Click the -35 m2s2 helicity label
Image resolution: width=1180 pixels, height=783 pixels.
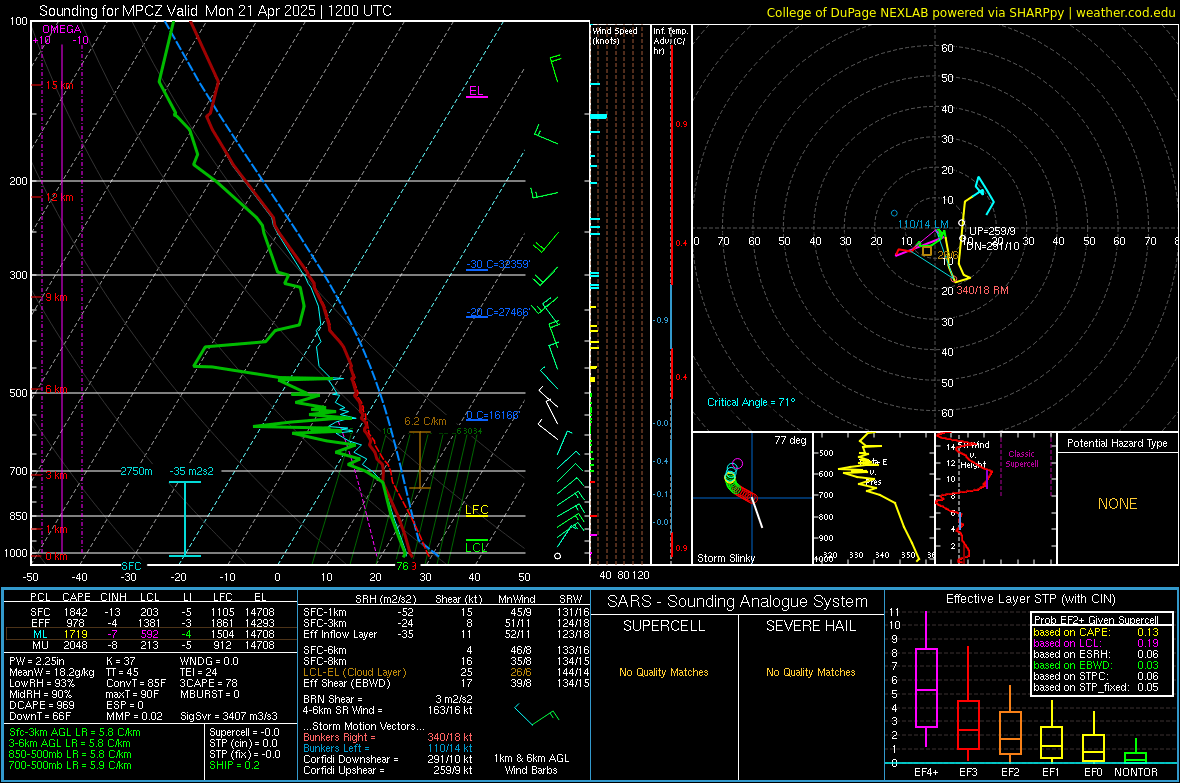(191, 471)
